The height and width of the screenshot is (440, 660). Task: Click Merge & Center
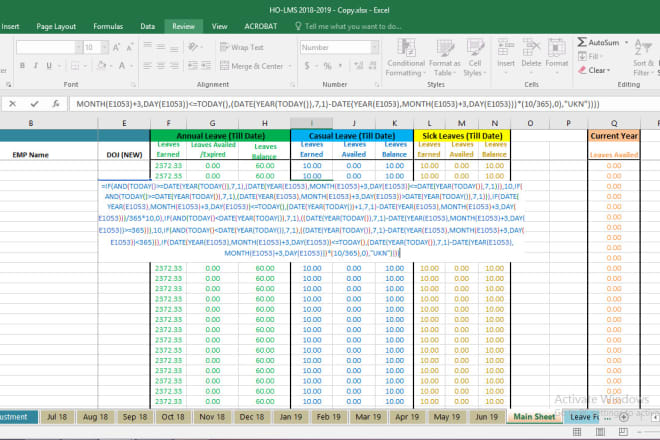click(x=252, y=66)
